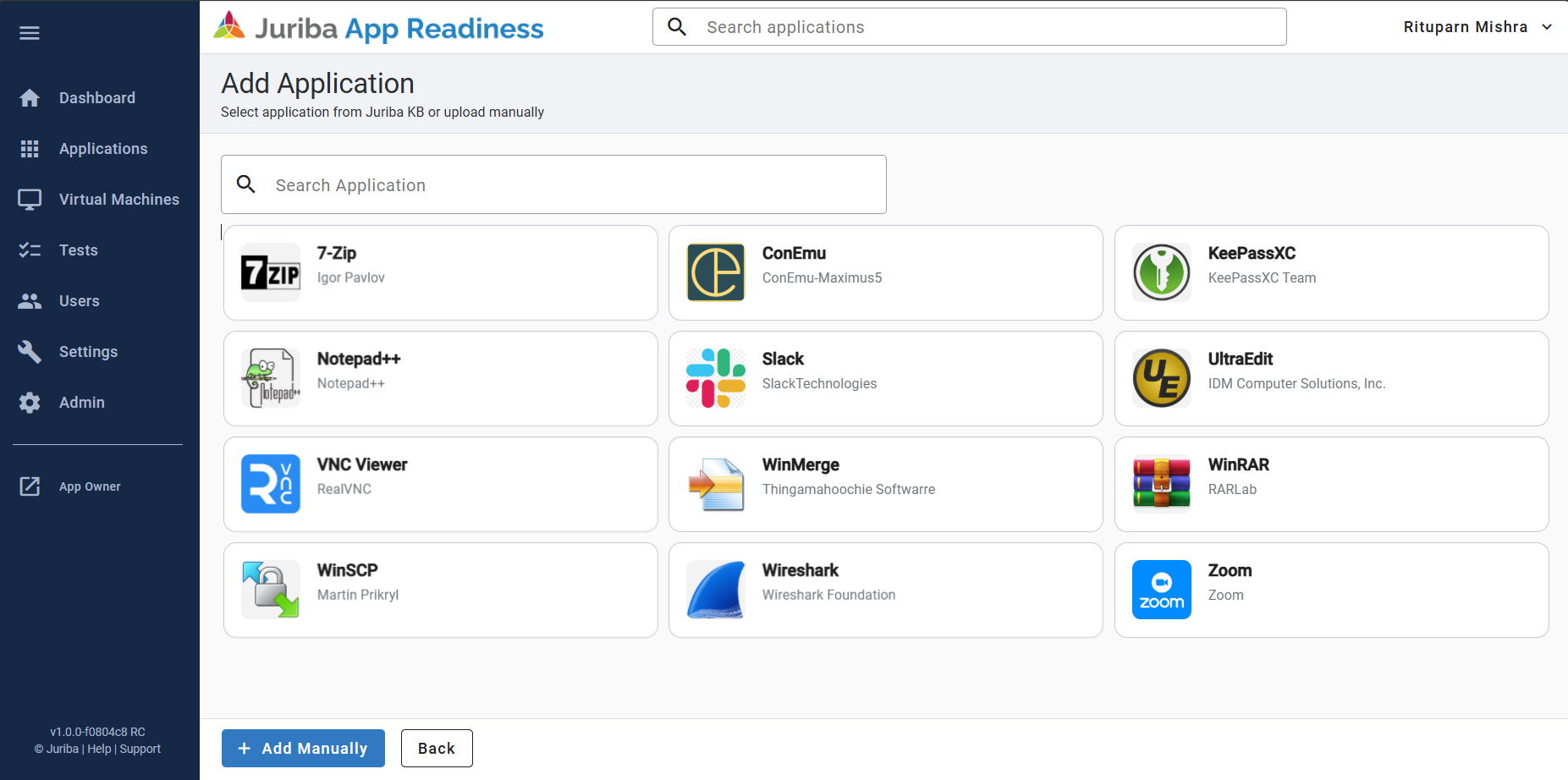Click the Wireshark Foundation vendor text
This screenshot has width=1568, height=780.
pos(828,595)
